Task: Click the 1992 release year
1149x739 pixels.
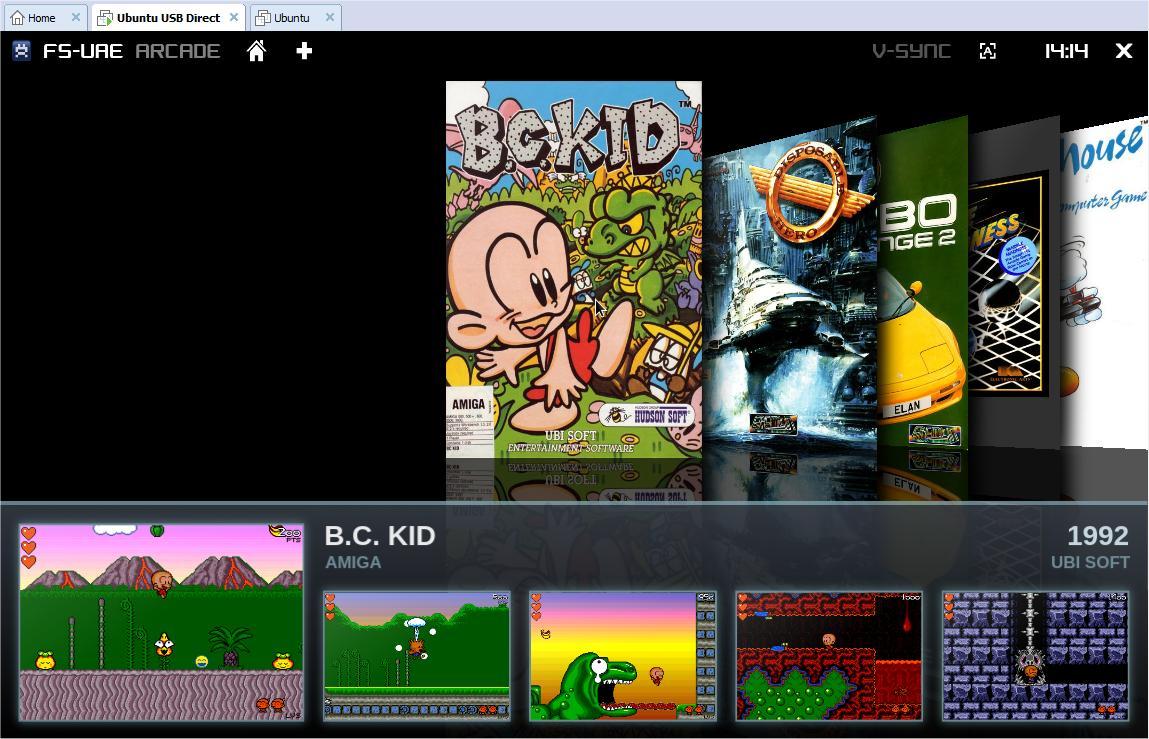Action: point(1098,536)
